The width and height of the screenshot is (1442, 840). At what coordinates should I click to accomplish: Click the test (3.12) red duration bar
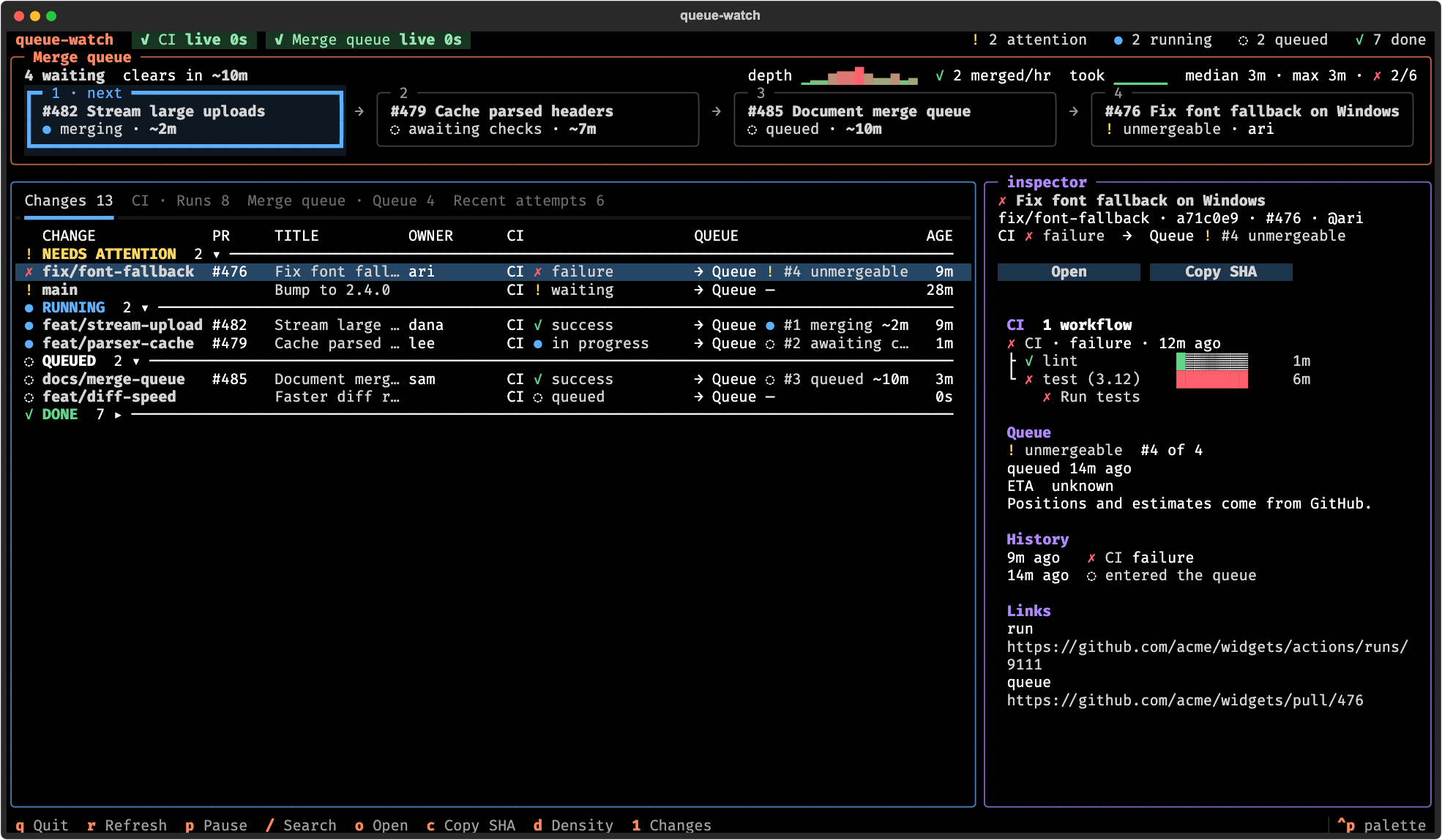coord(1212,380)
